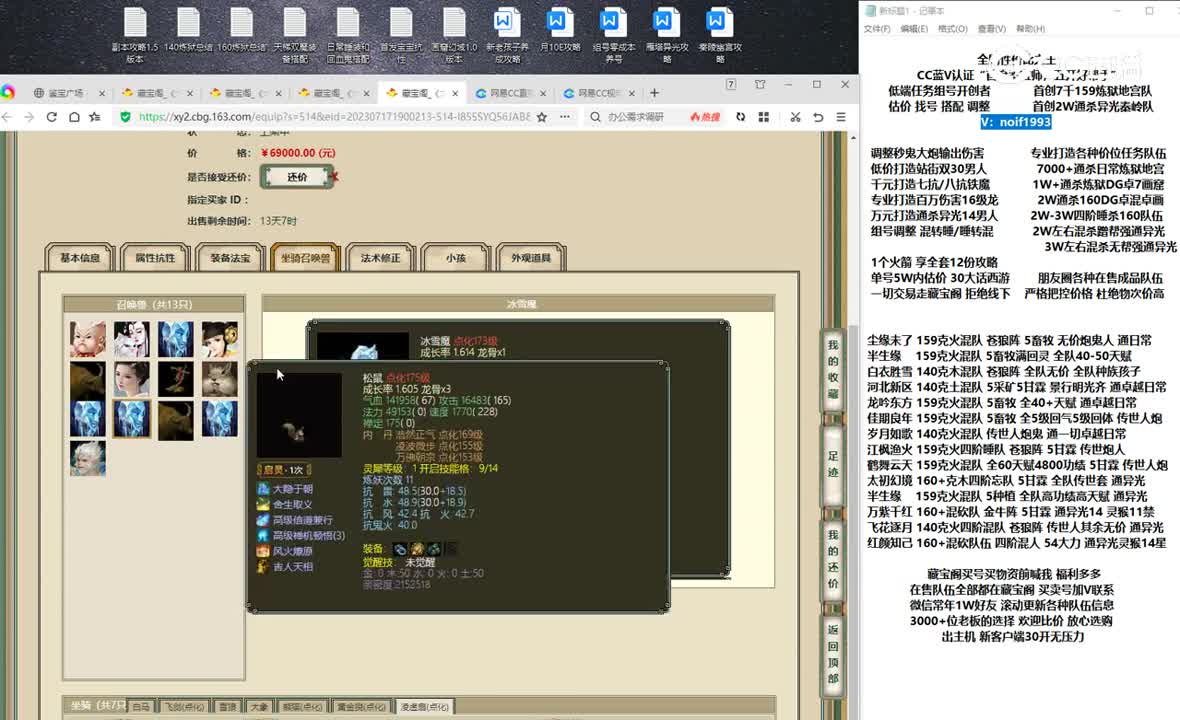Viewport: 1180px width, 720px height.
Task: Select the black-hat woman pet thumbnail
Action: [x=220, y=339]
